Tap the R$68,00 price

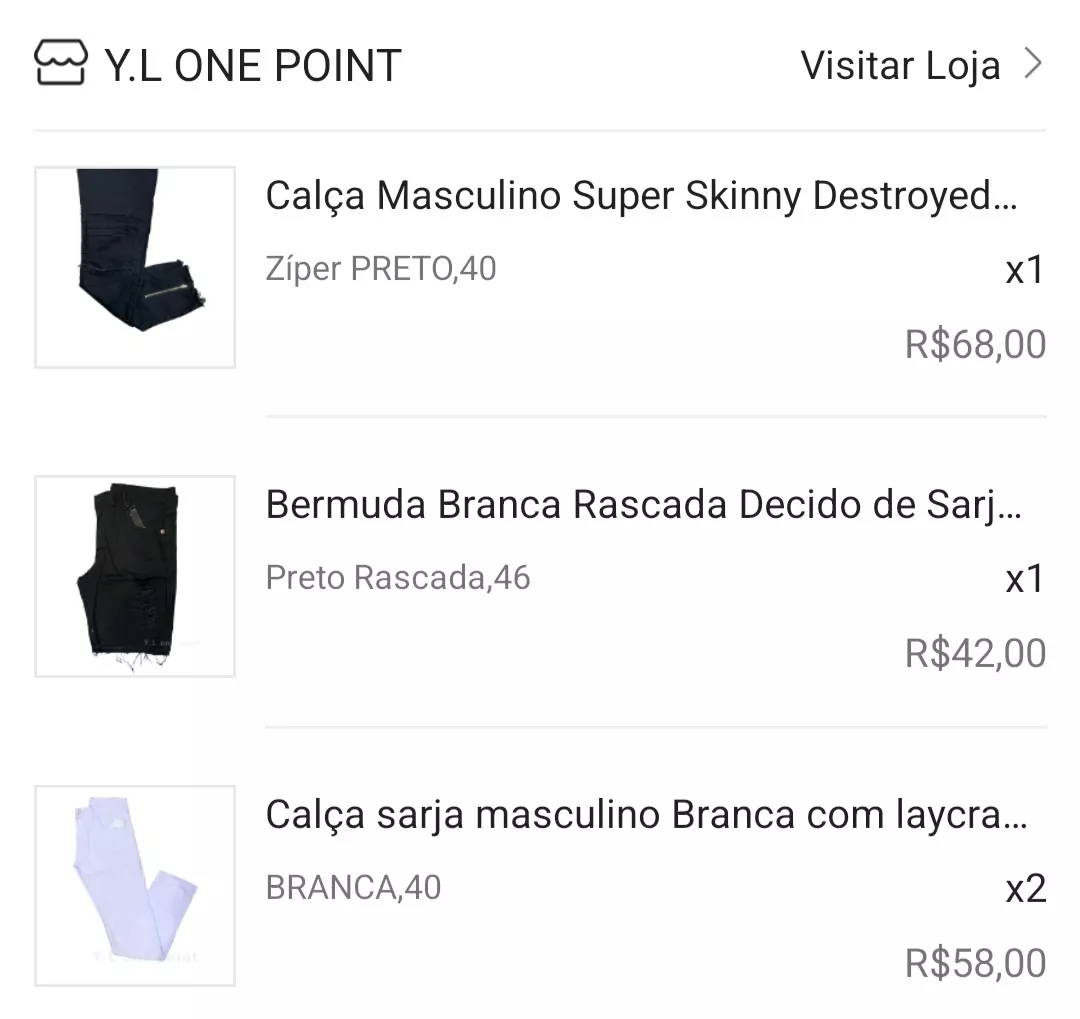pos(975,344)
